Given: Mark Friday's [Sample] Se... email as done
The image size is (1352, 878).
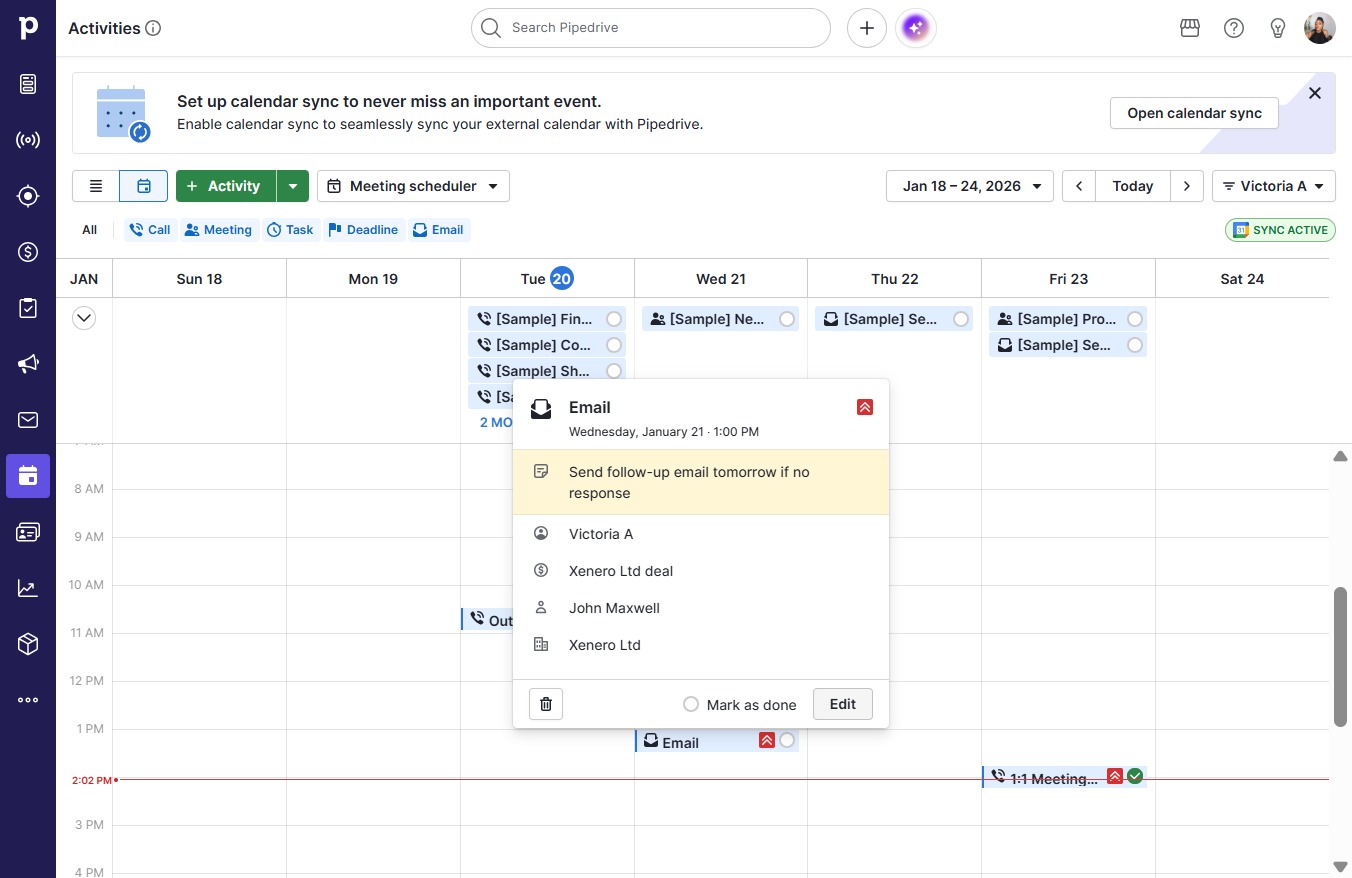Looking at the screenshot, I should pos(1135,345).
